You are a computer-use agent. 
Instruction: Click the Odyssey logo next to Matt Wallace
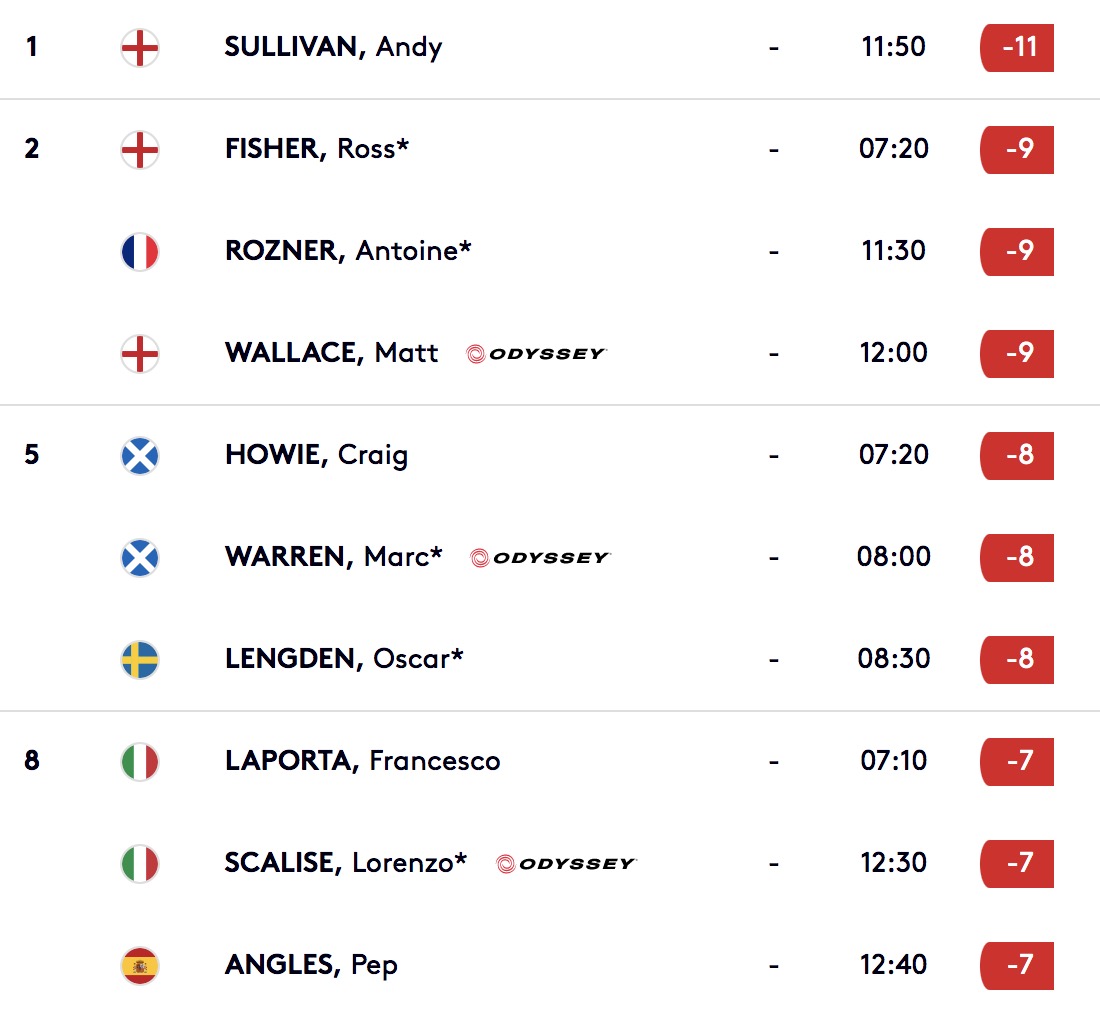(x=536, y=354)
